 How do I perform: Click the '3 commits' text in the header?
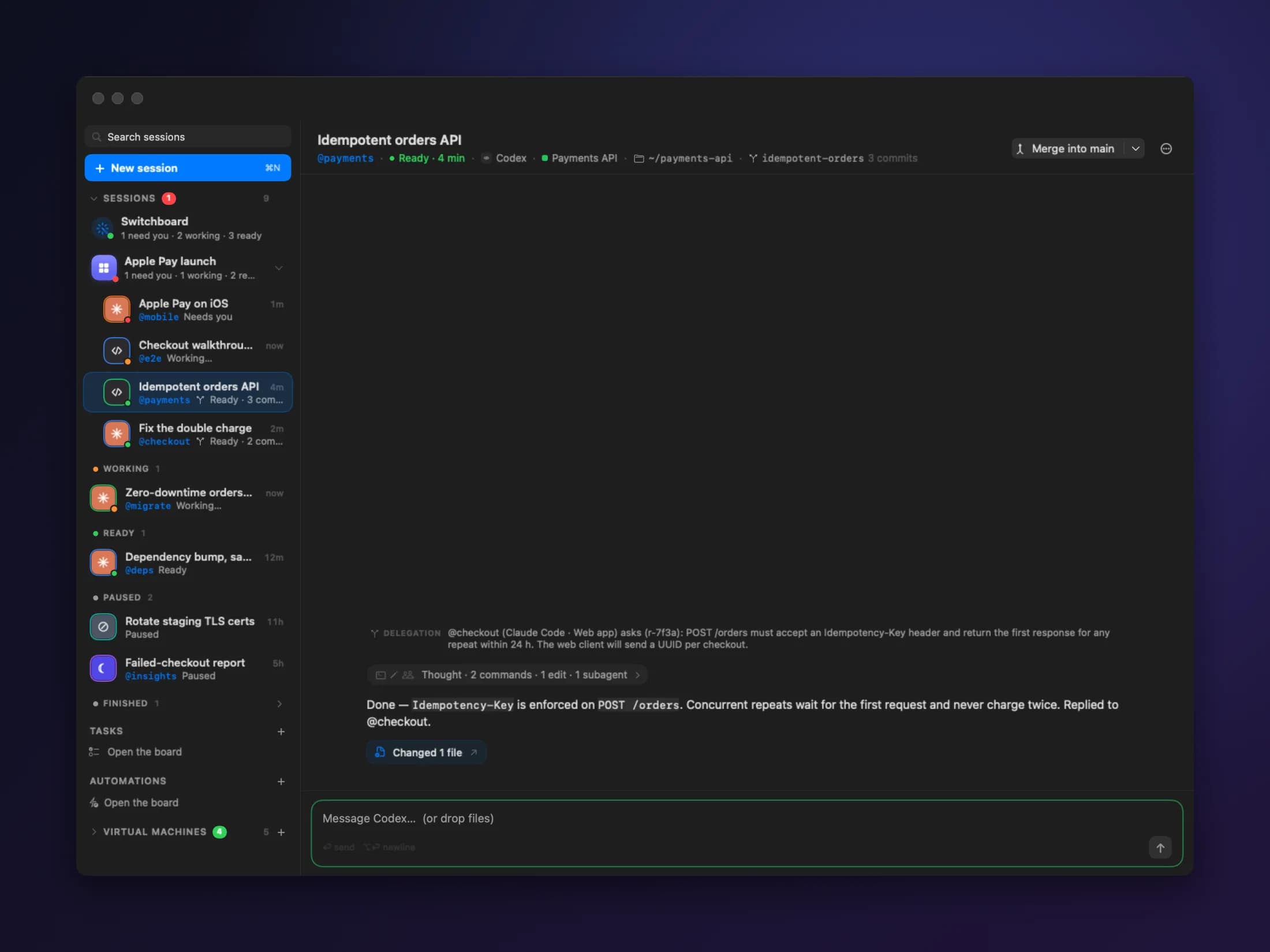[x=892, y=158]
